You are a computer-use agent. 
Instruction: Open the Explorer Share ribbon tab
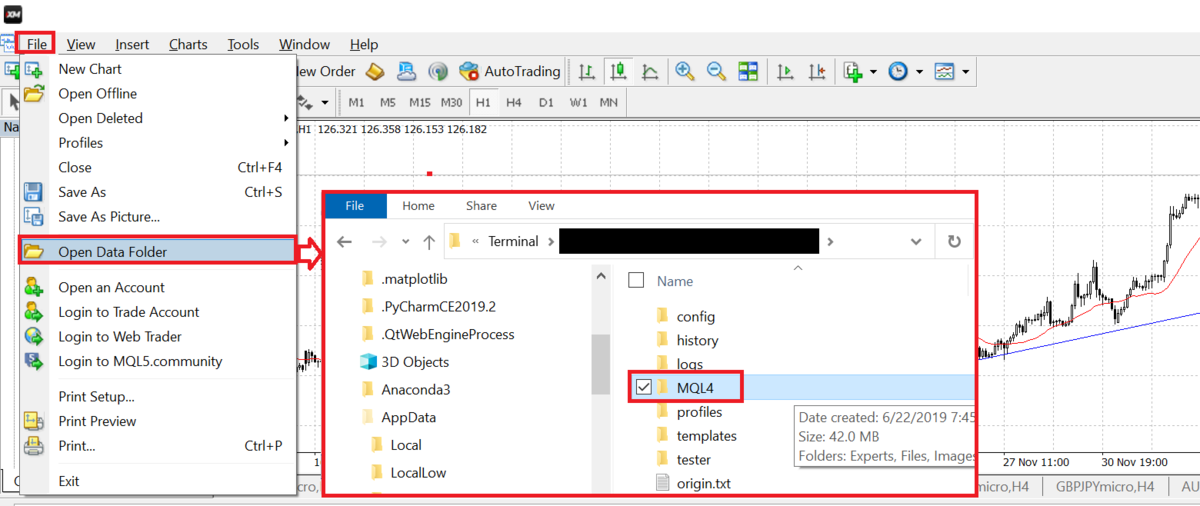[481, 206]
